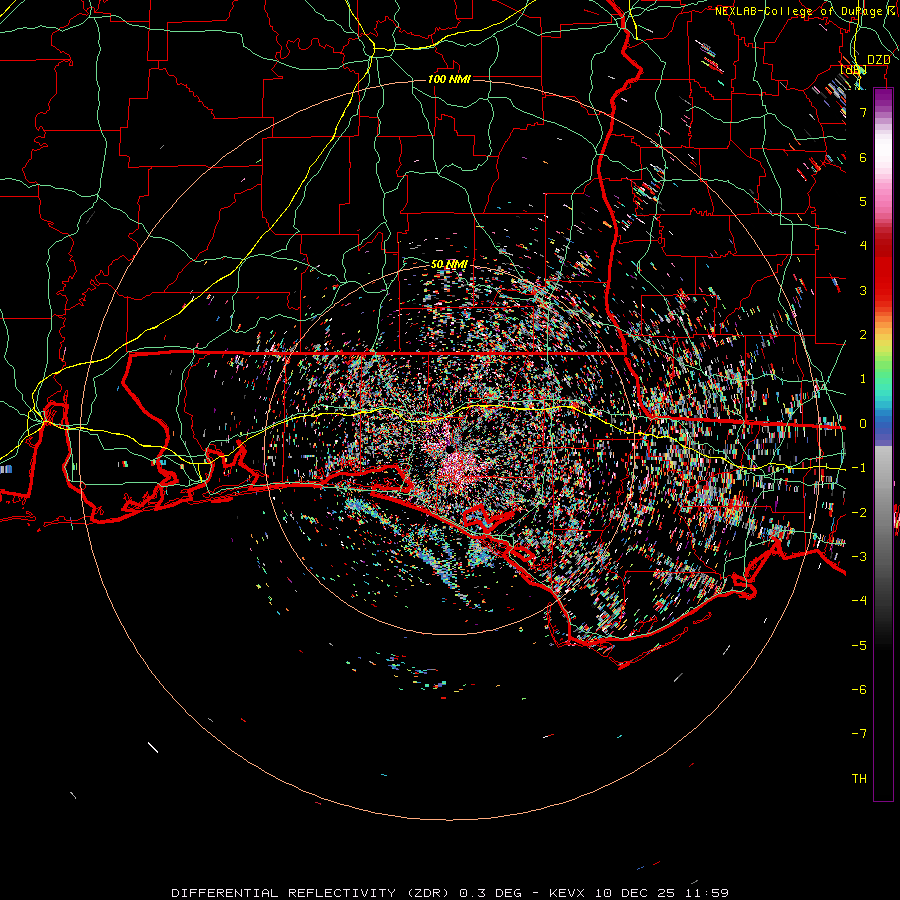This screenshot has width=900, height=900.
Task: Select the -5 value on the scale
Action: coord(859,646)
